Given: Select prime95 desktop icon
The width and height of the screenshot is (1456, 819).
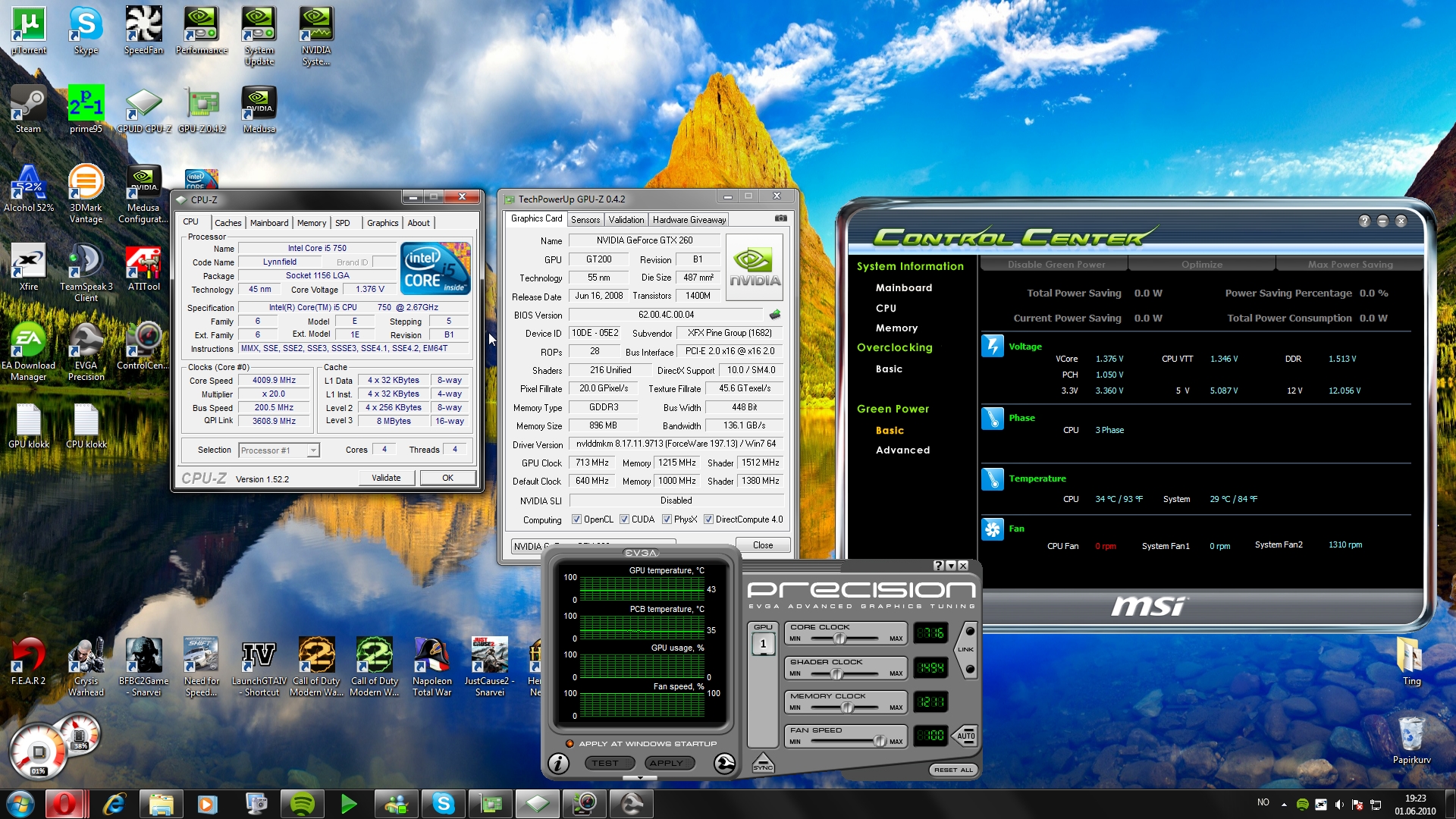Looking at the screenshot, I should 86,109.
